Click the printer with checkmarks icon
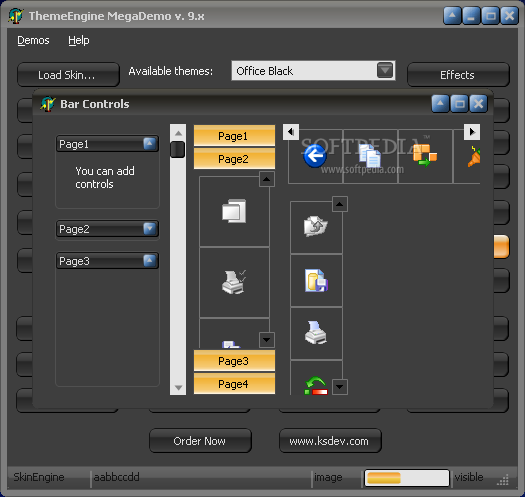This screenshot has width=525, height=497. (234, 282)
